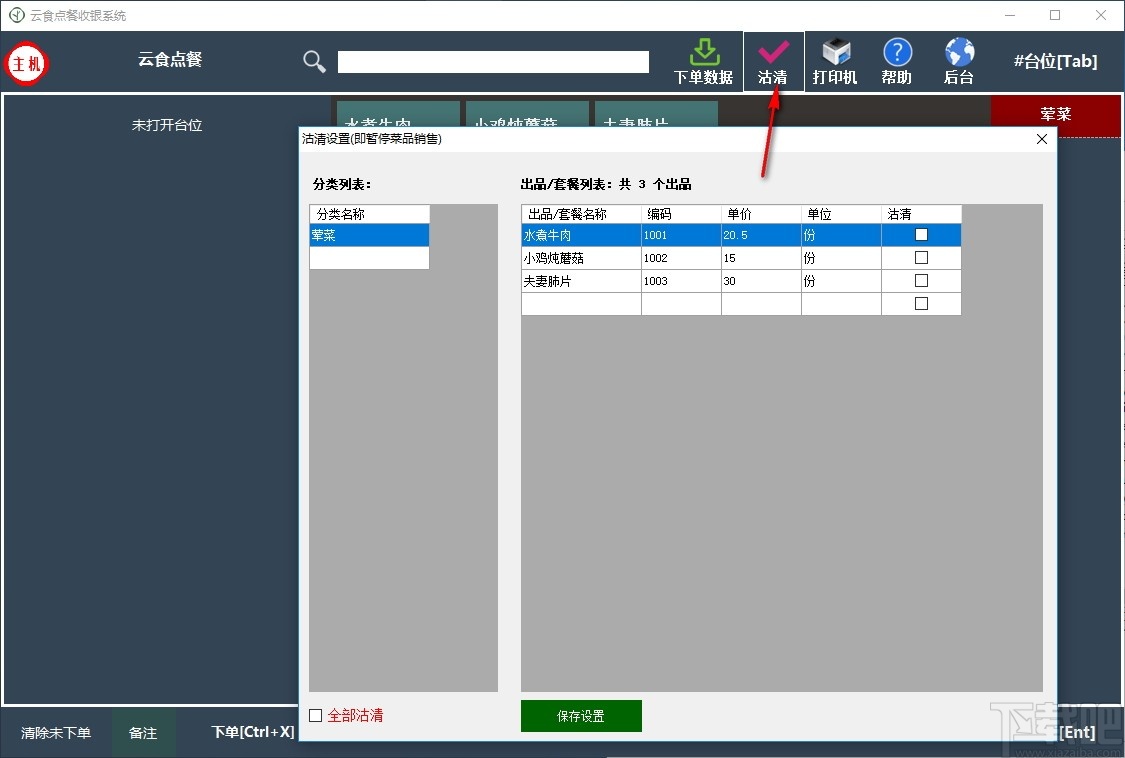Click code cell 1001
Screen dimensions: 1125x758
point(681,235)
